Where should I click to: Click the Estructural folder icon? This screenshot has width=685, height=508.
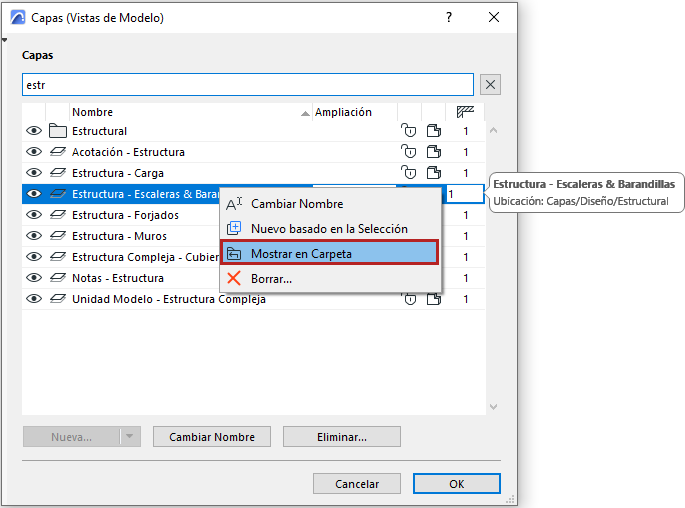click(58, 131)
